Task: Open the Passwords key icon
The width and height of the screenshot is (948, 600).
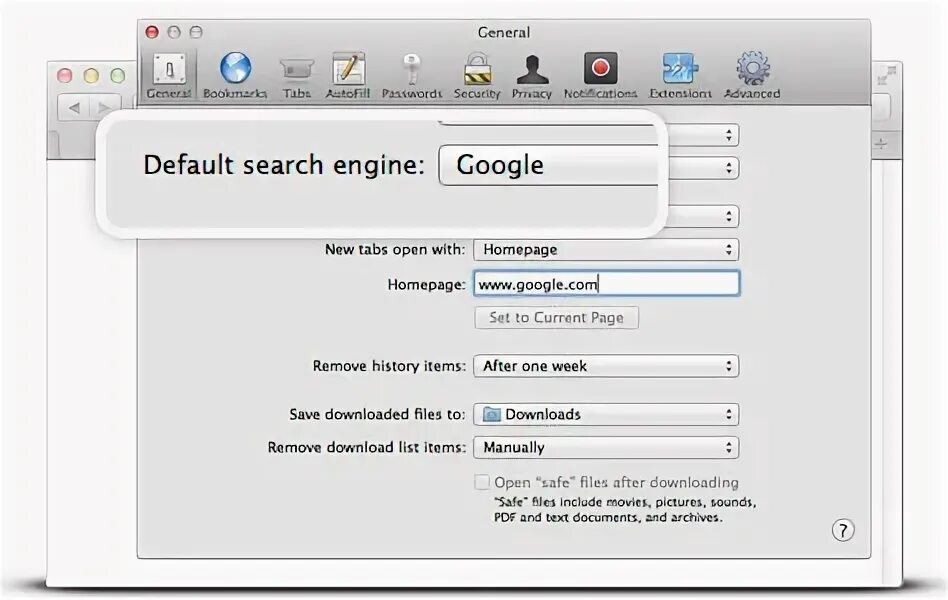Action: coord(411,68)
